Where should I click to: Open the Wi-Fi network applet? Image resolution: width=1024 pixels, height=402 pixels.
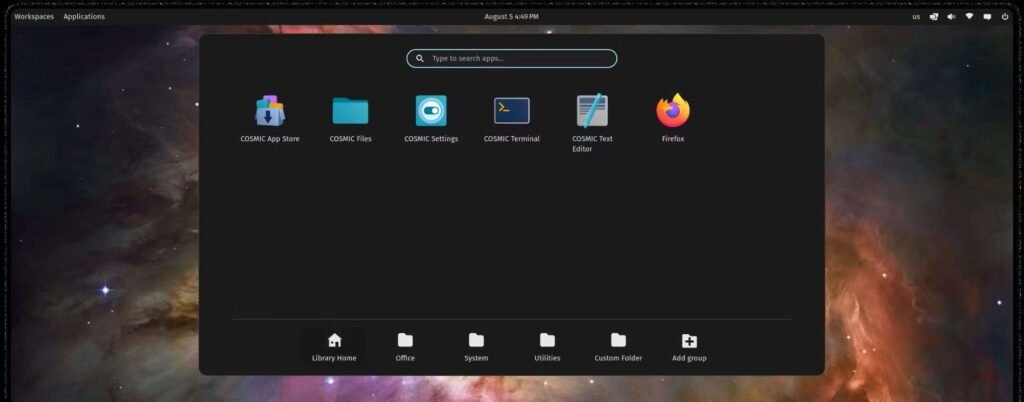click(969, 16)
